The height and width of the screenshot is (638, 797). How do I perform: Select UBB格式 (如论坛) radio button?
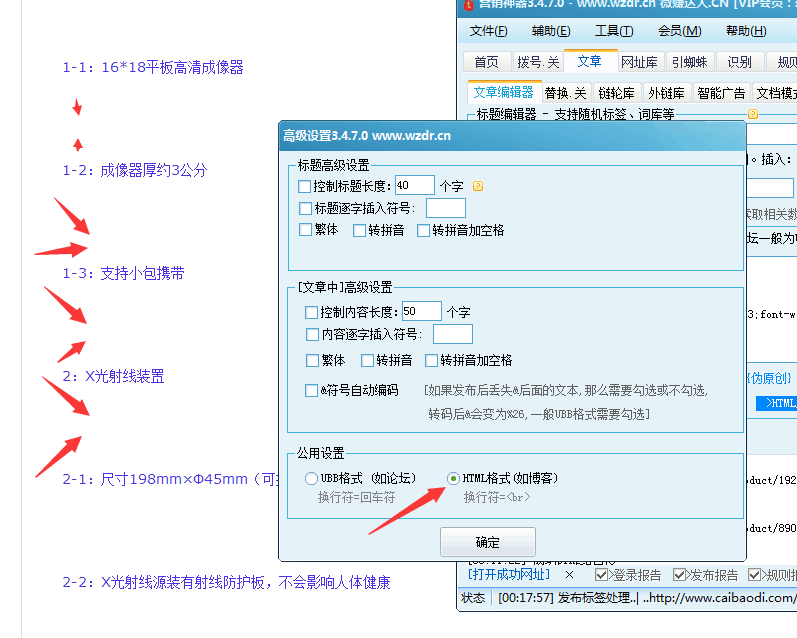click(x=311, y=478)
